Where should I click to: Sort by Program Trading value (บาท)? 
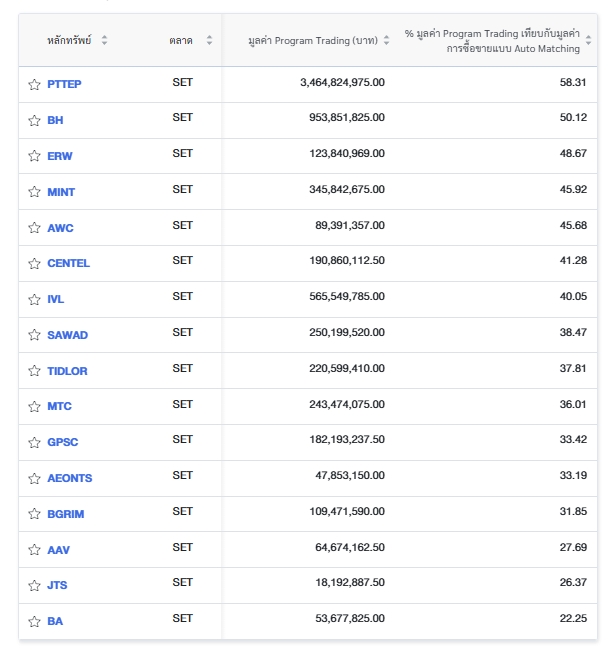pos(387,41)
